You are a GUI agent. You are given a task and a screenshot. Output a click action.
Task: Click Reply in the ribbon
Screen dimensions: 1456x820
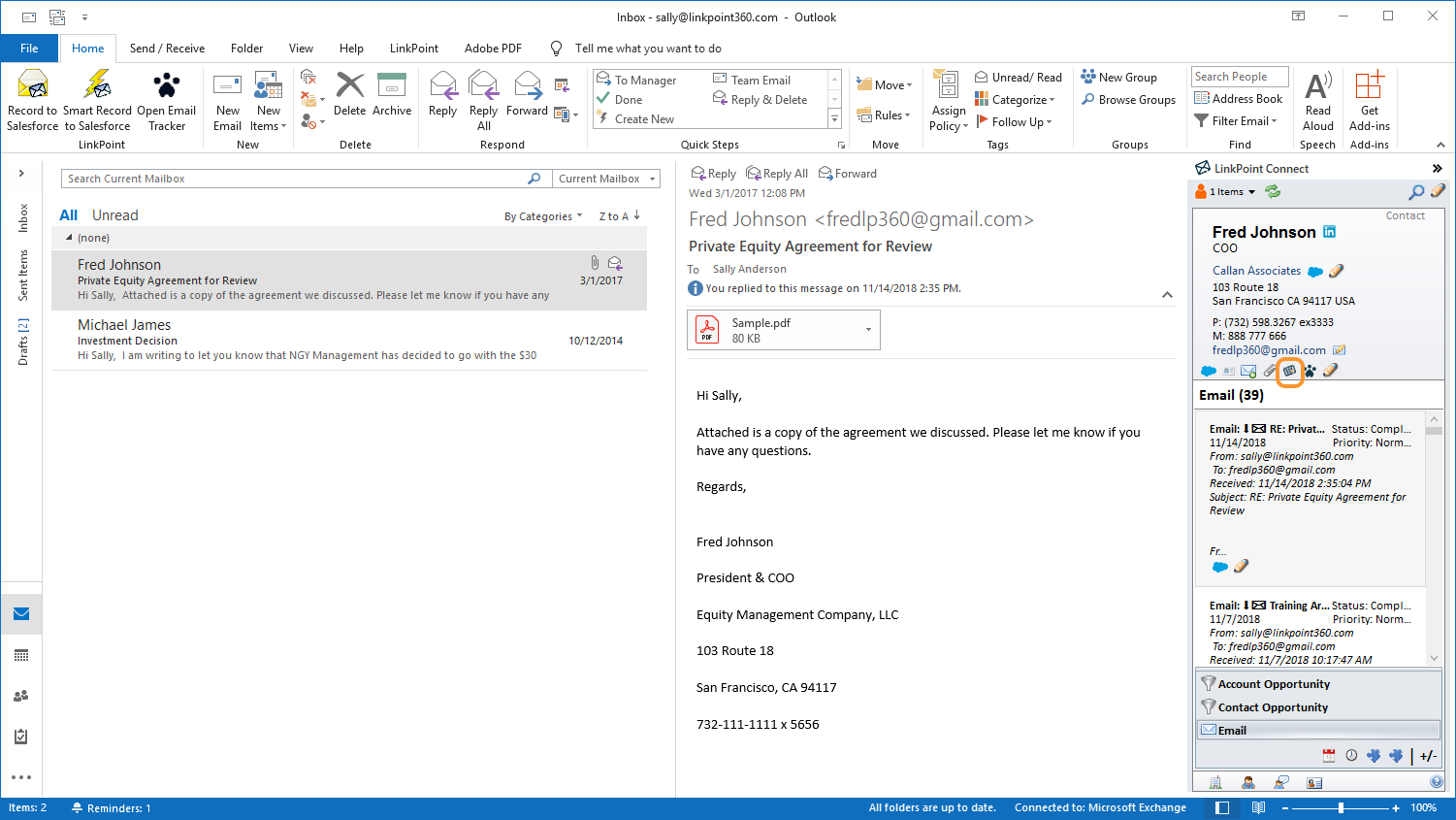[443, 94]
